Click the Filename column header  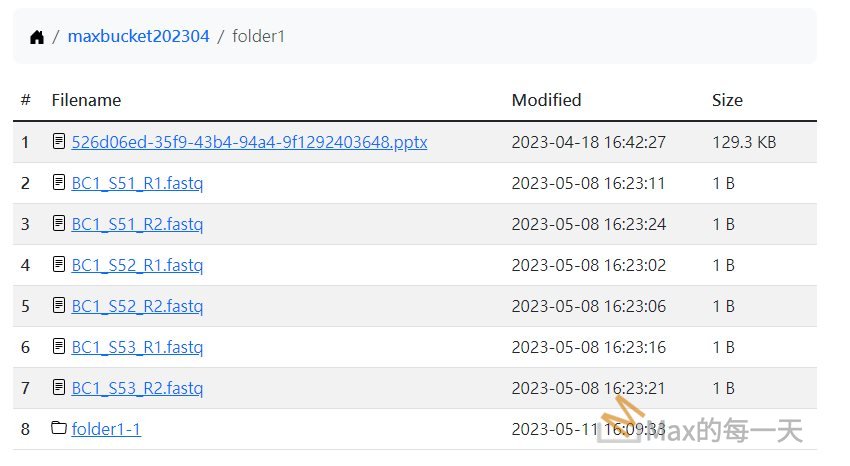pos(86,100)
